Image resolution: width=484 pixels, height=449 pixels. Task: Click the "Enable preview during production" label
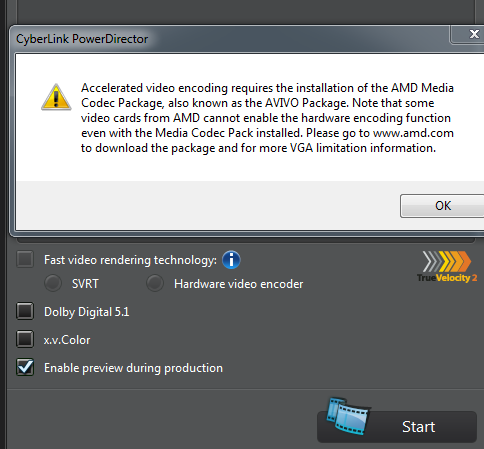click(133, 368)
